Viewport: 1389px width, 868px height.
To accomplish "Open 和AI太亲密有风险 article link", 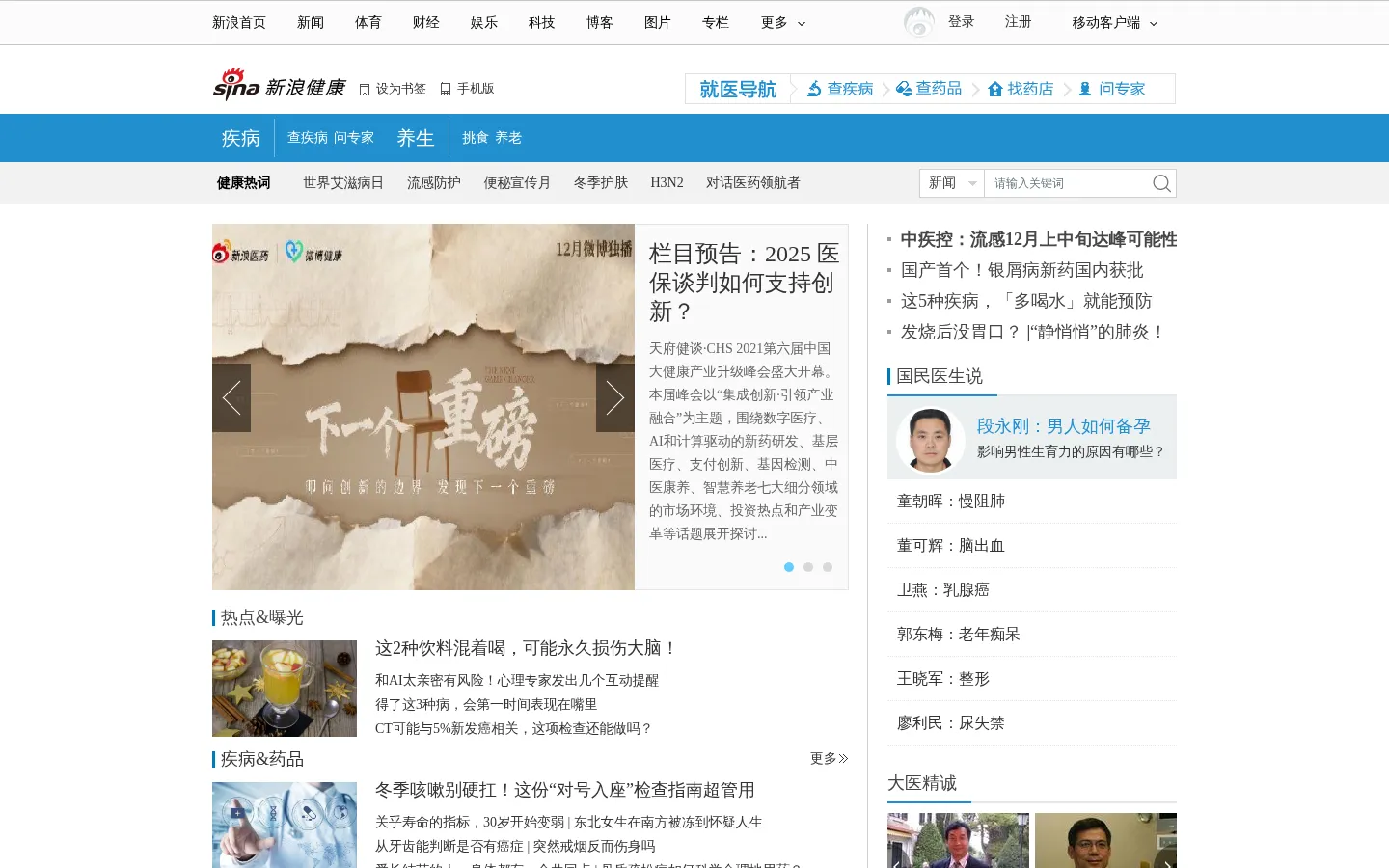I will (x=517, y=680).
